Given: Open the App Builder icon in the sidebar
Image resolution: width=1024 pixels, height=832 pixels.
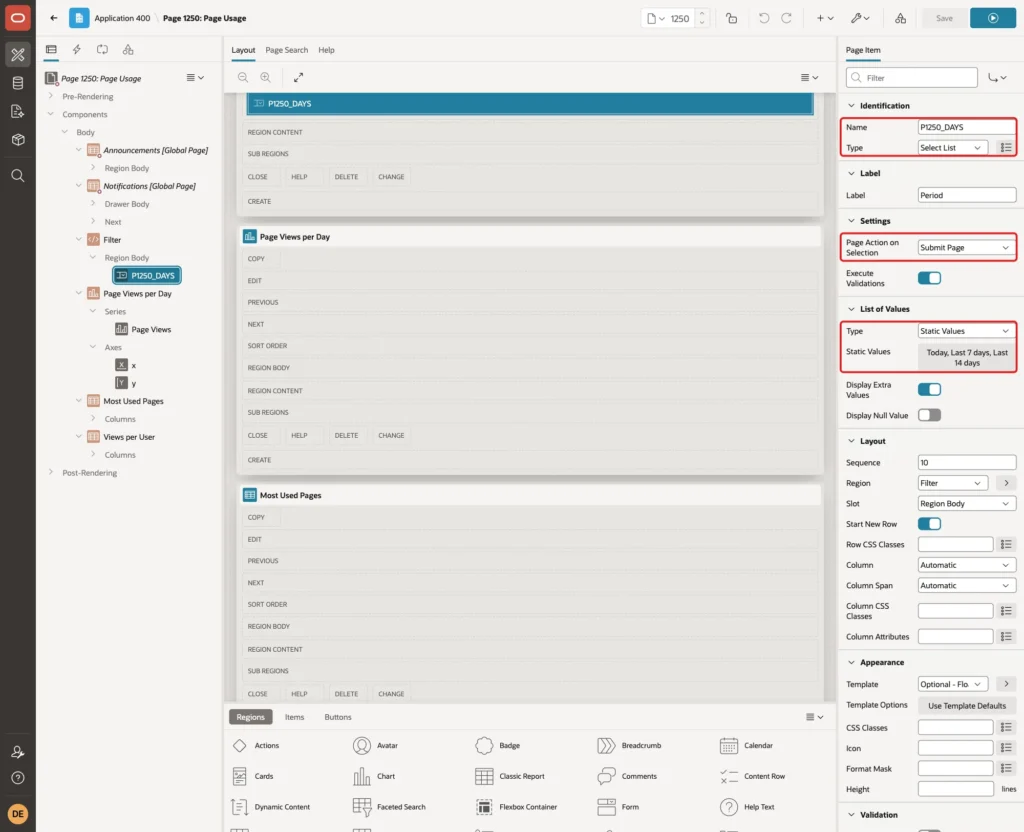Looking at the screenshot, I should (x=18, y=55).
